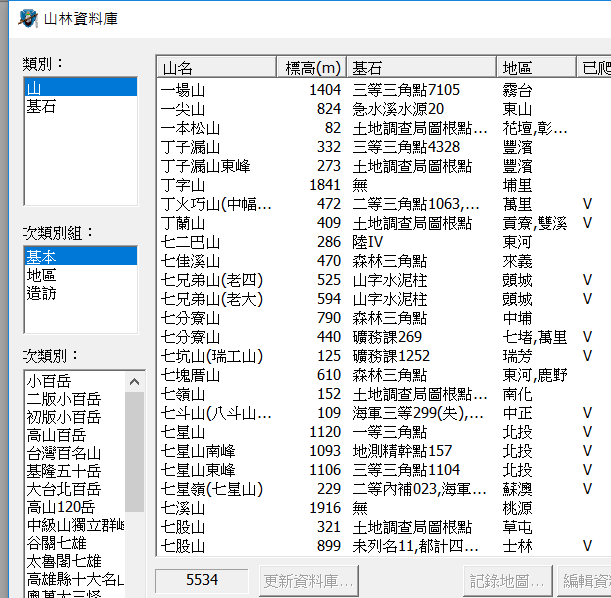Click the 基石 column header
This screenshot has height=598, width=611.
(421, 68)
